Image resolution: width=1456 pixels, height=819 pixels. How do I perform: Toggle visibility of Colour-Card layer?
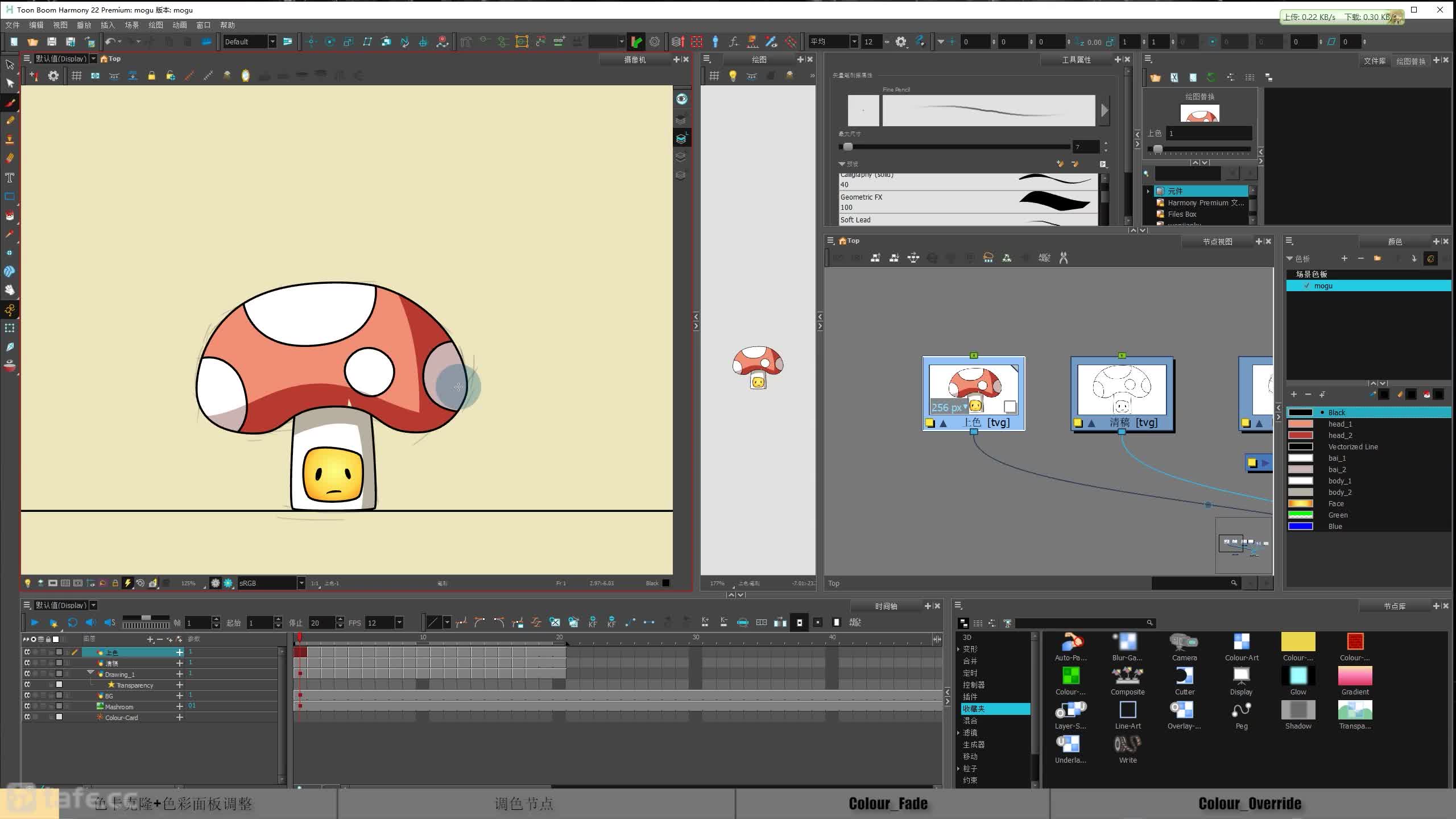coord(27,717)
